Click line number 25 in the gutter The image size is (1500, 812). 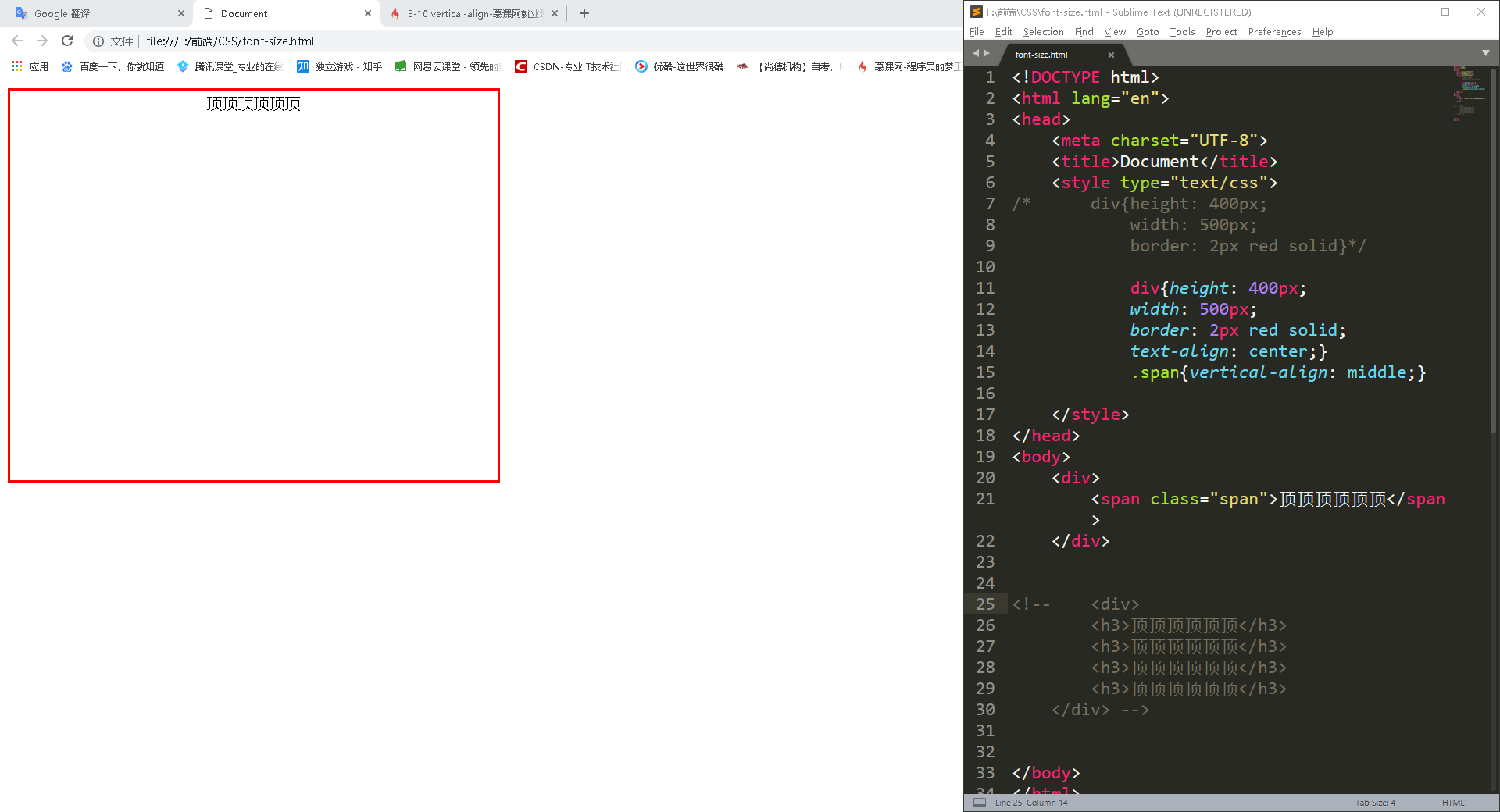[x=985, y=604]
